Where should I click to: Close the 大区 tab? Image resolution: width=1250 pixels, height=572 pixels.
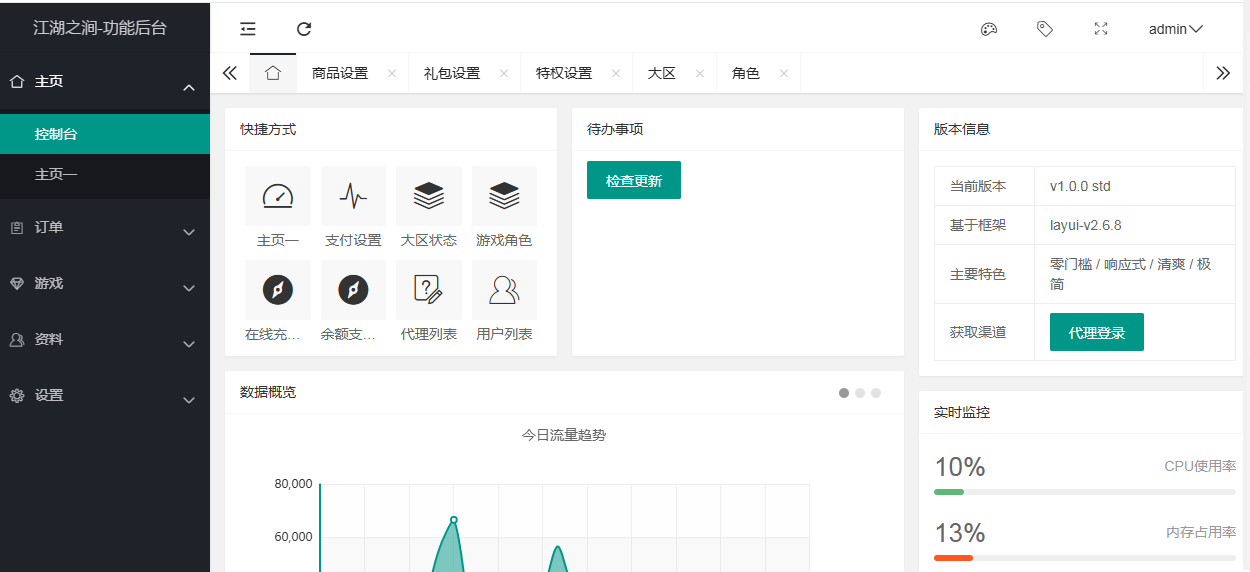click(x=700, y=73)
